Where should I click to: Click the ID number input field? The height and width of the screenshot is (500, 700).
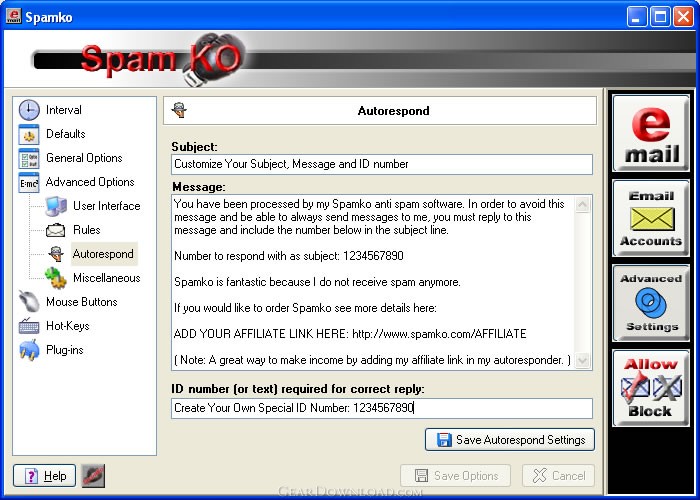pyautogui.click(x=382, y=408)
